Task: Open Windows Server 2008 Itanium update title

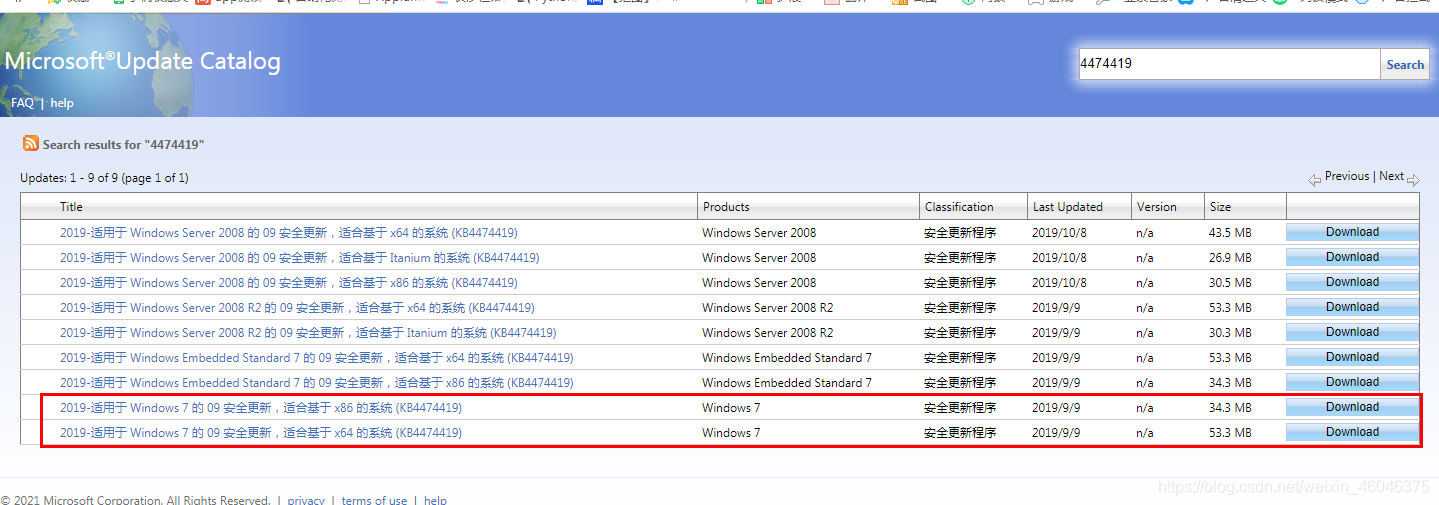Action: click(299, 258)
